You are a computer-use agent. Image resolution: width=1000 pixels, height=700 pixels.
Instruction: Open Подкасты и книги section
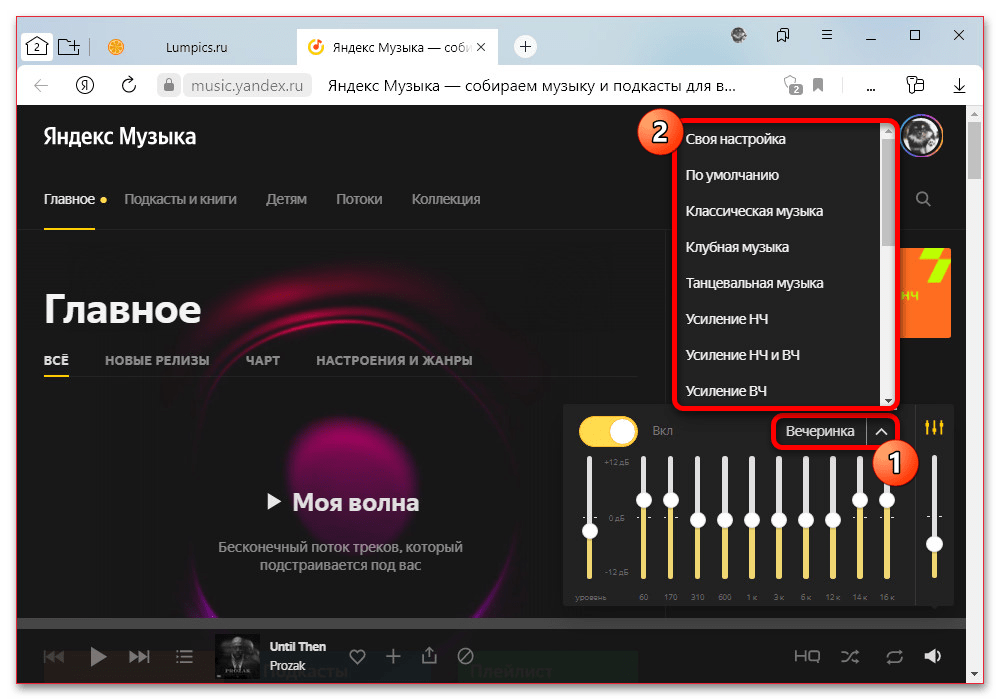pyautogui.click(x=180, y=200)
